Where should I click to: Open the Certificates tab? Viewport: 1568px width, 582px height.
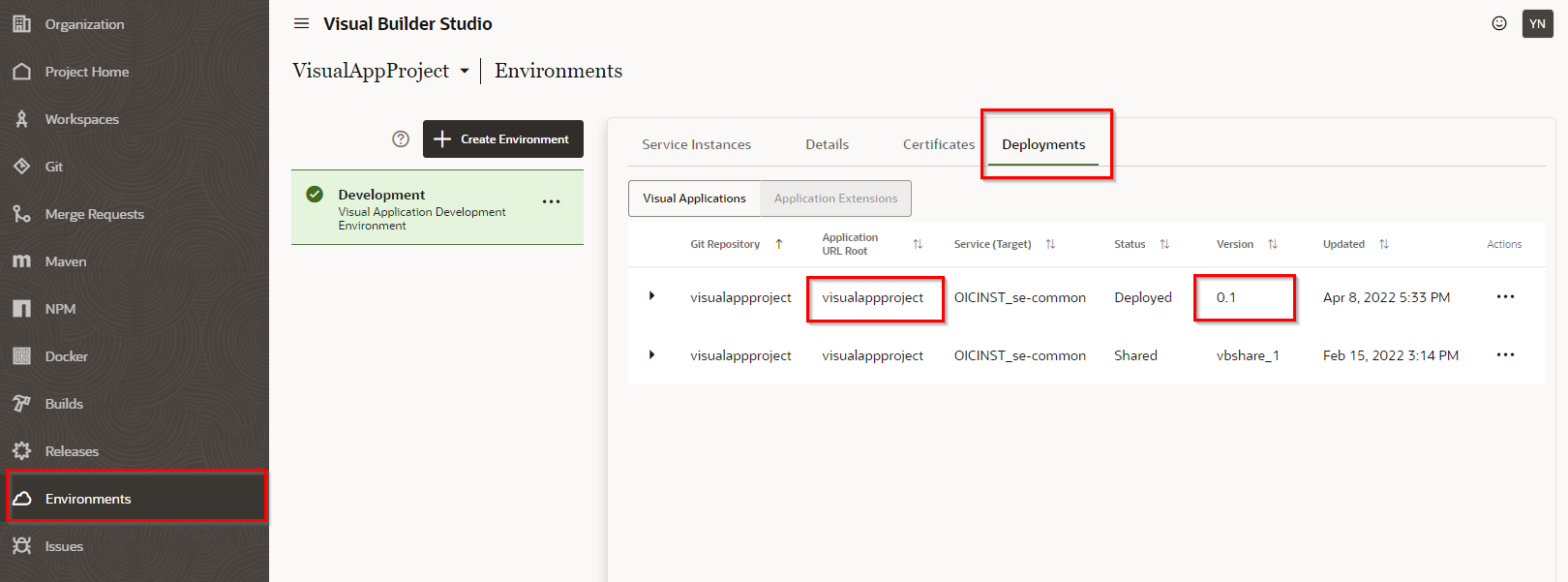pyautogui.click(x=938, y=144)
